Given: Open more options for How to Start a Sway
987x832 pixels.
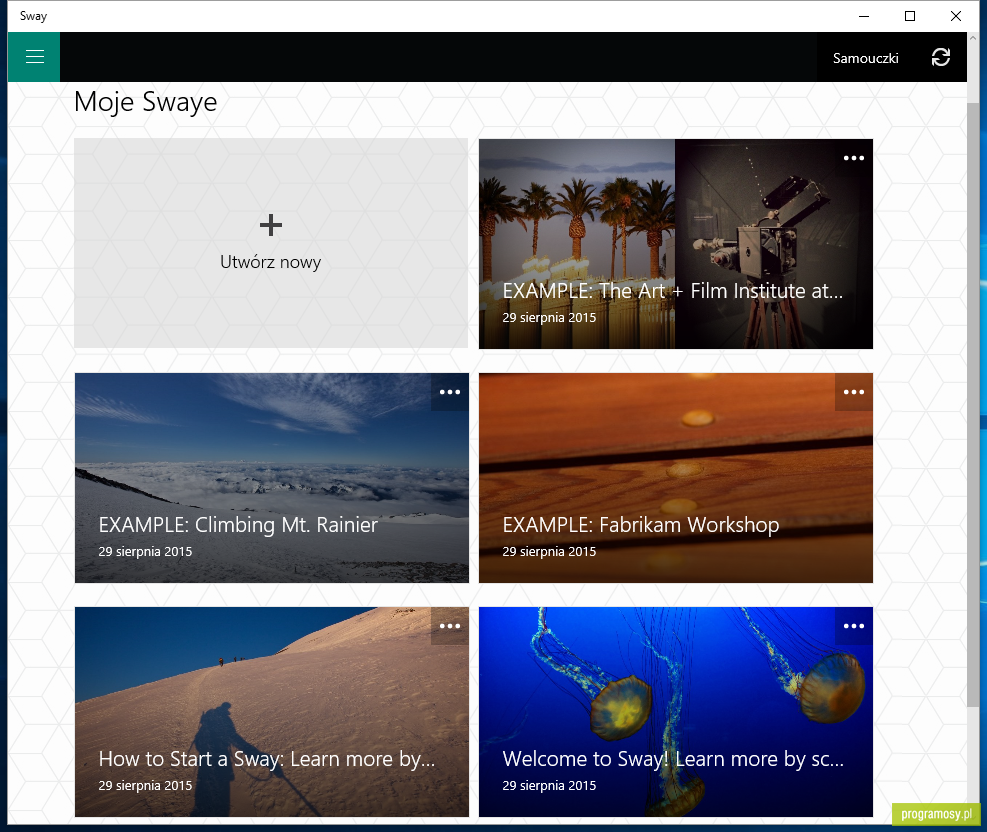Looking at the screenshot, I should point(449,626).
